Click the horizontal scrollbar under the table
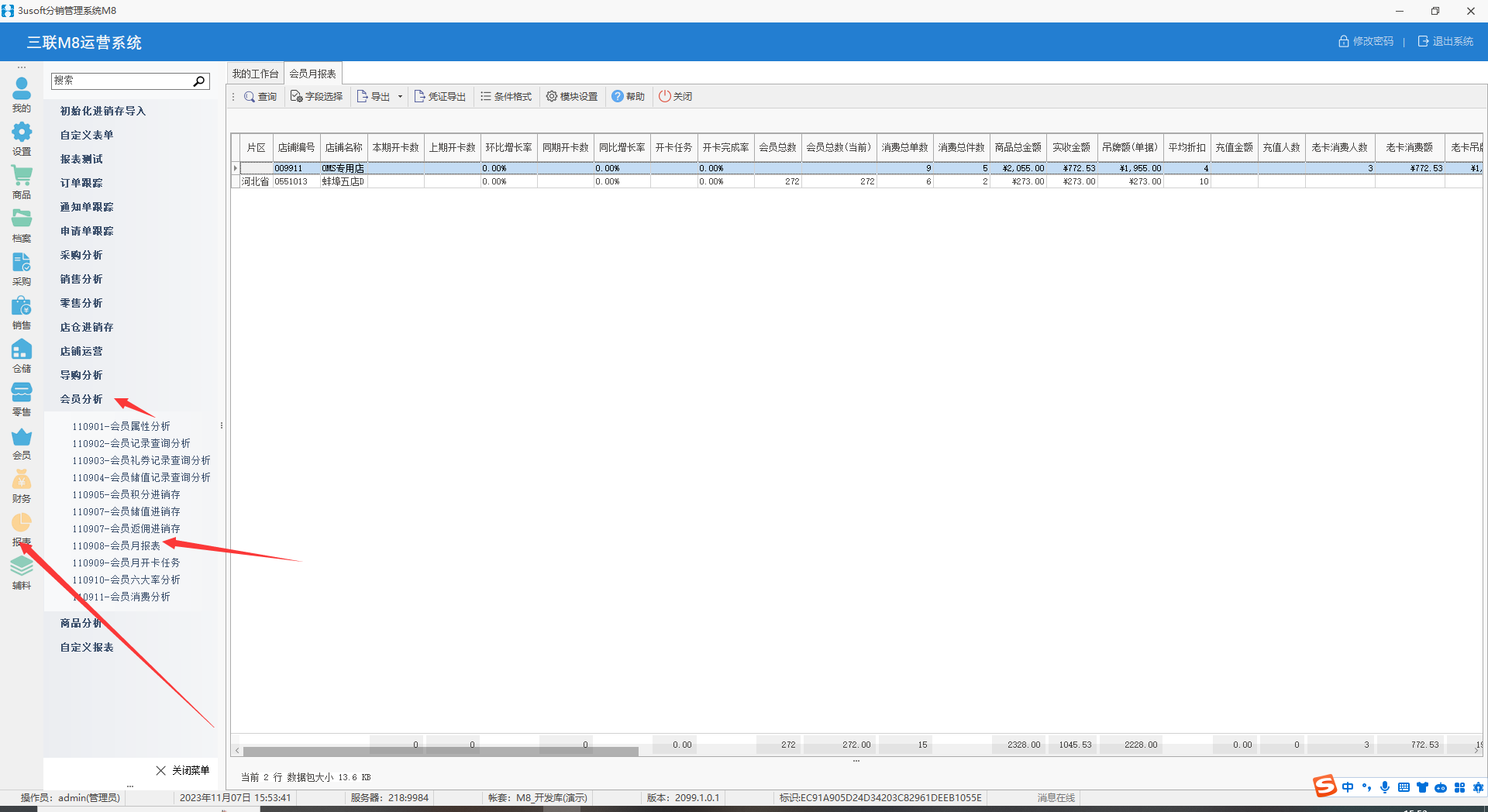 440,752
